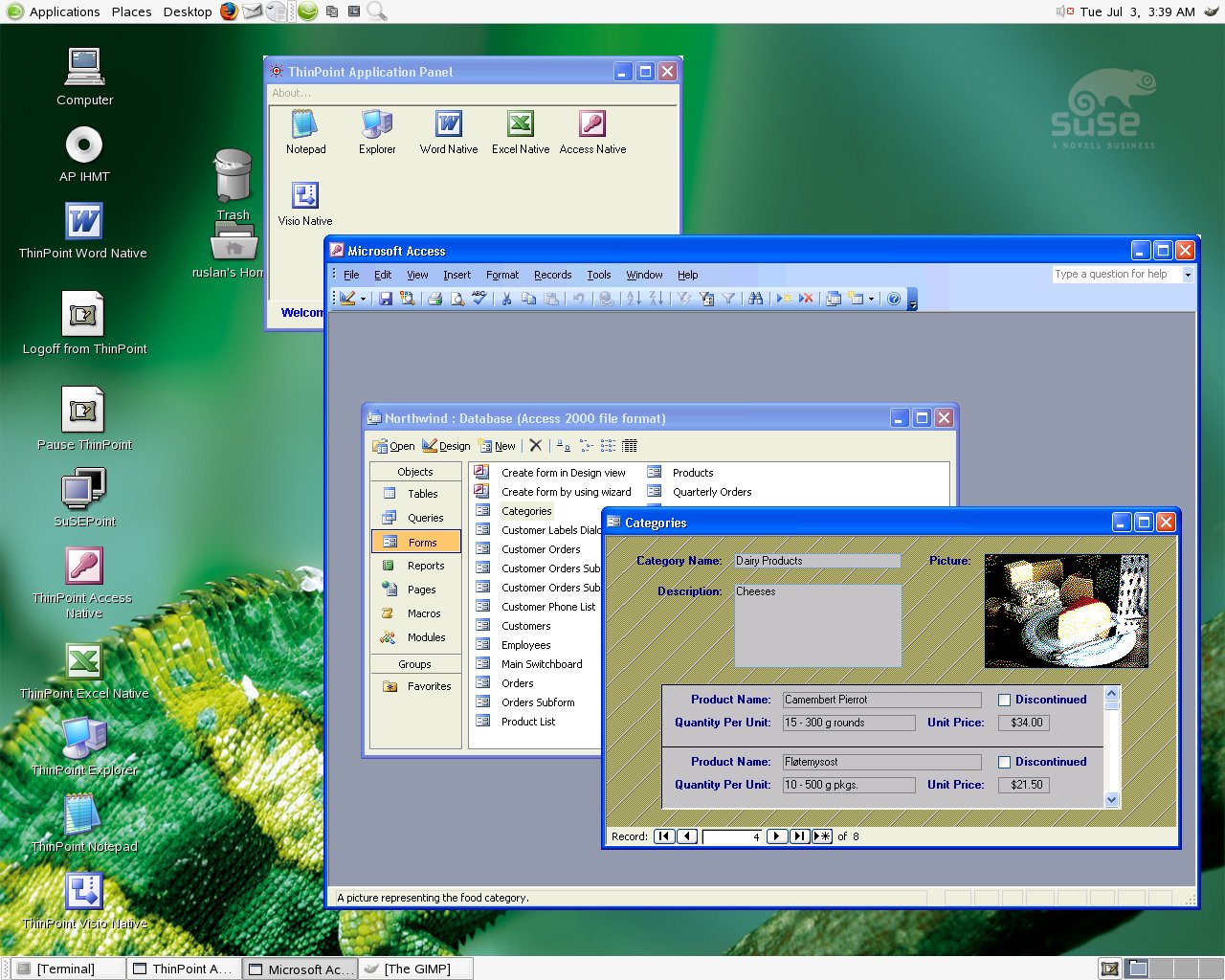Tick Discontinued for Camembert Pierrot
The width and height of the screenshot is (1225, 980).
pos(1004,700)
